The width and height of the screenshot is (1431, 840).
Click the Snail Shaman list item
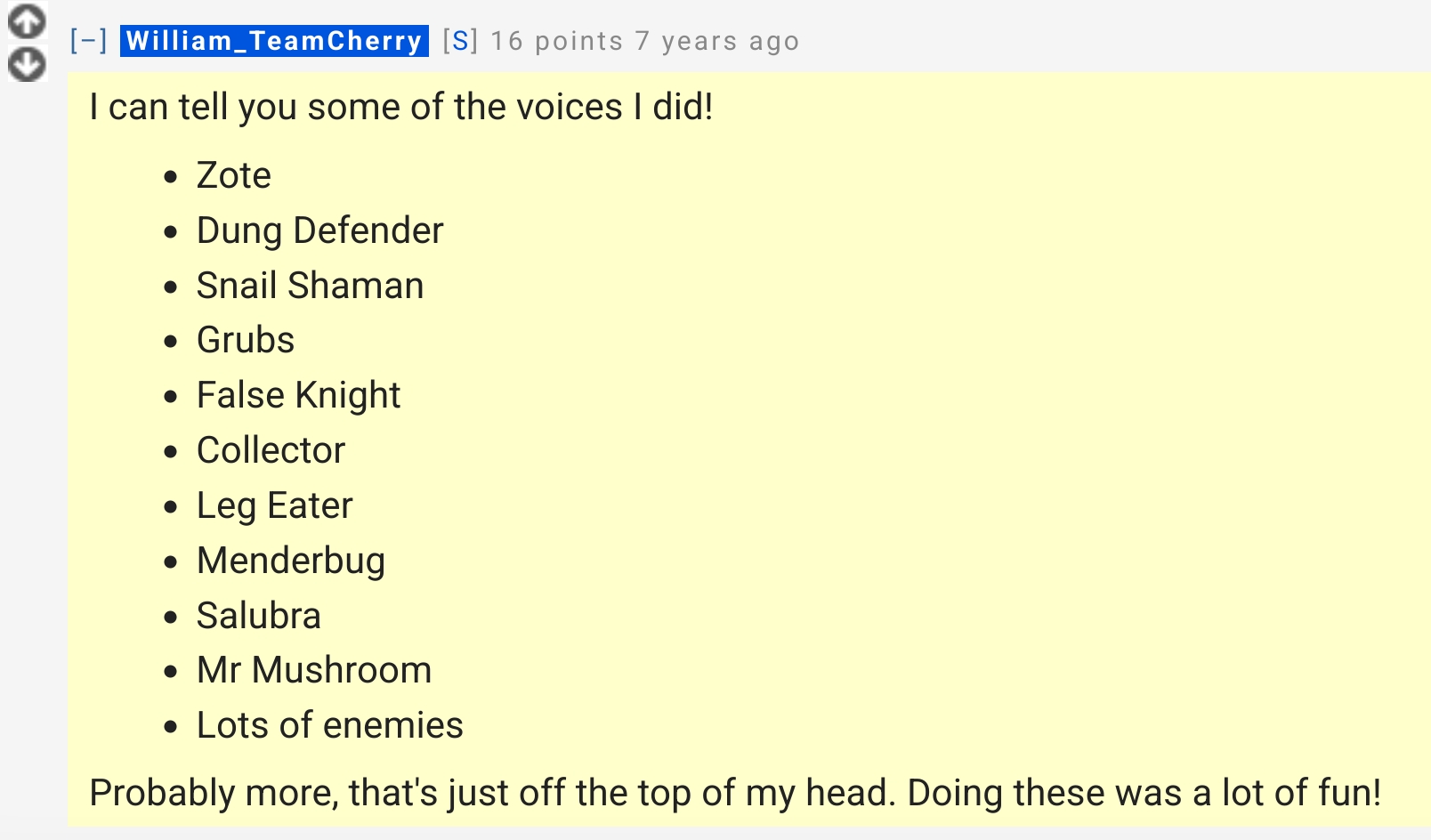click(x=310, y=286)
